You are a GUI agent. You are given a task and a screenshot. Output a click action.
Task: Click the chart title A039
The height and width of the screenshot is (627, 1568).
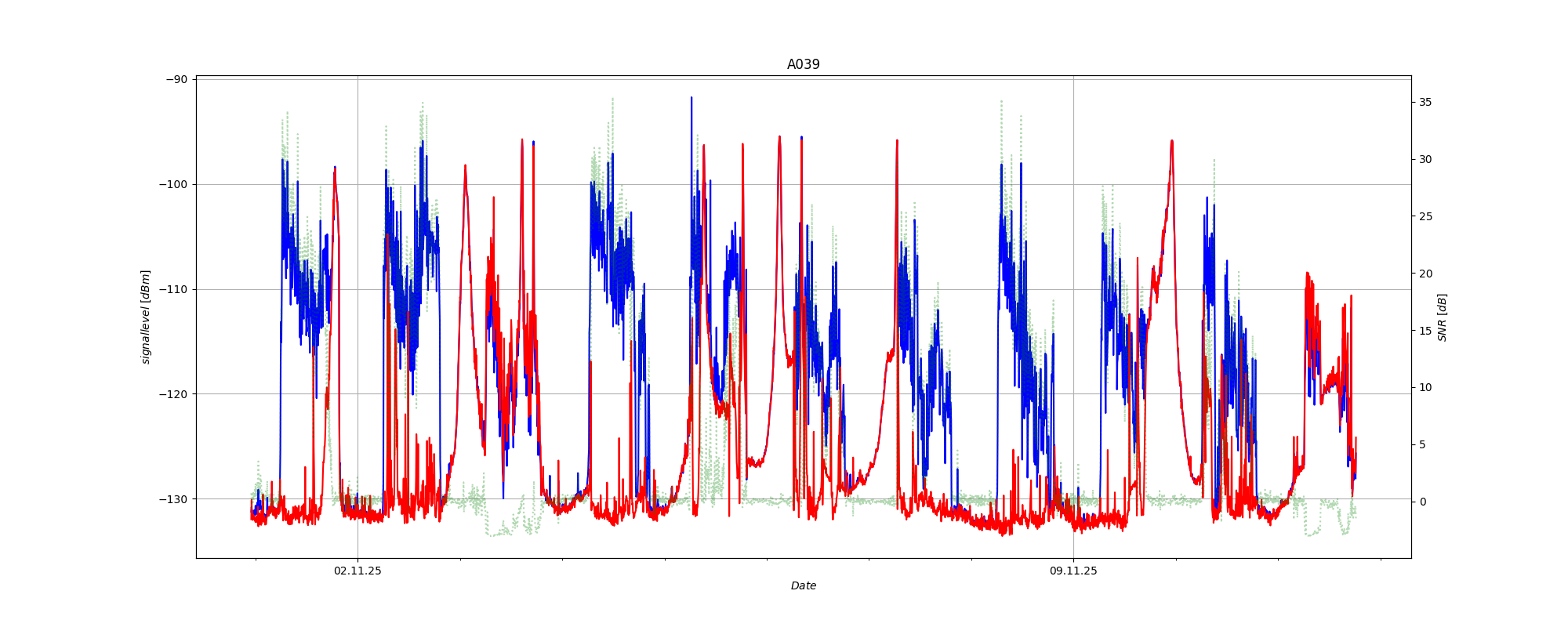click(803, 65)
